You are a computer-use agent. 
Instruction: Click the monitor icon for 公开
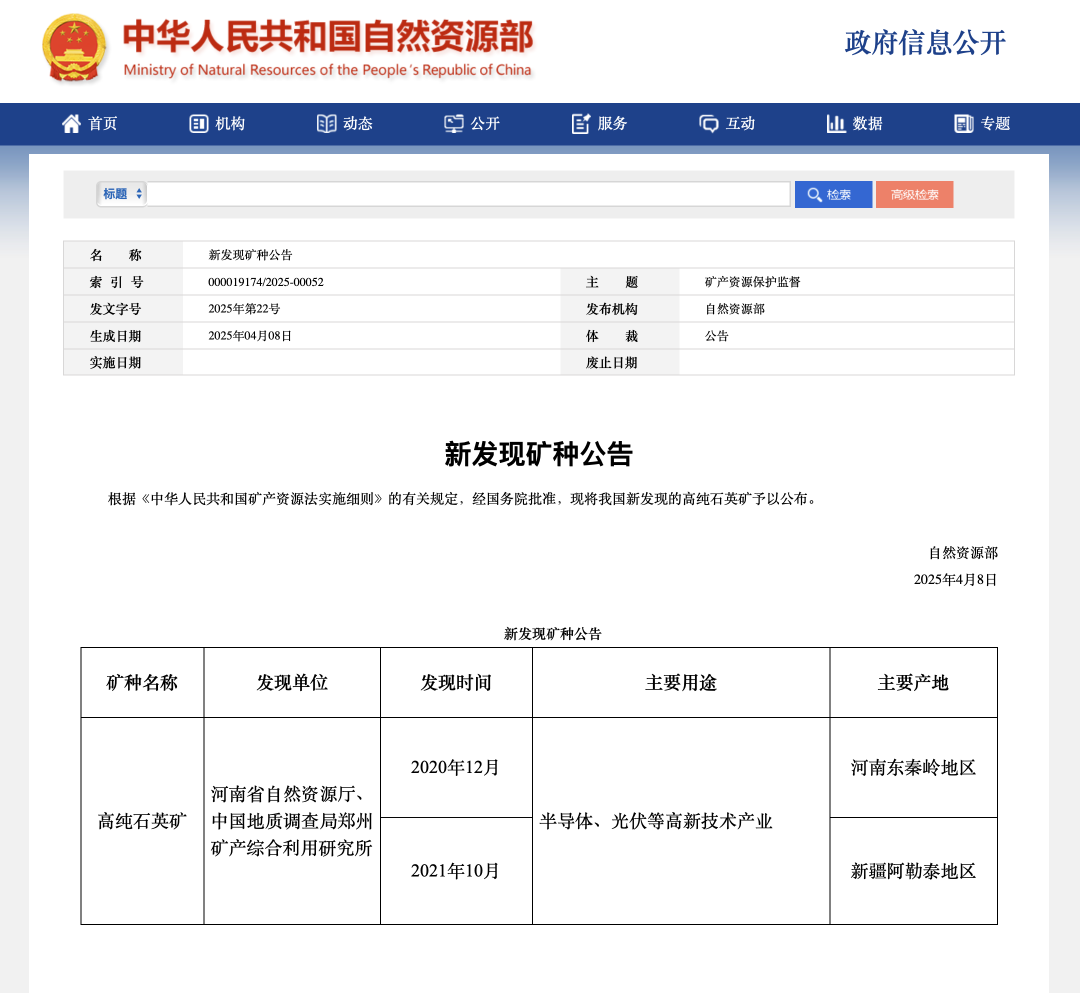[x=453, y=124]
